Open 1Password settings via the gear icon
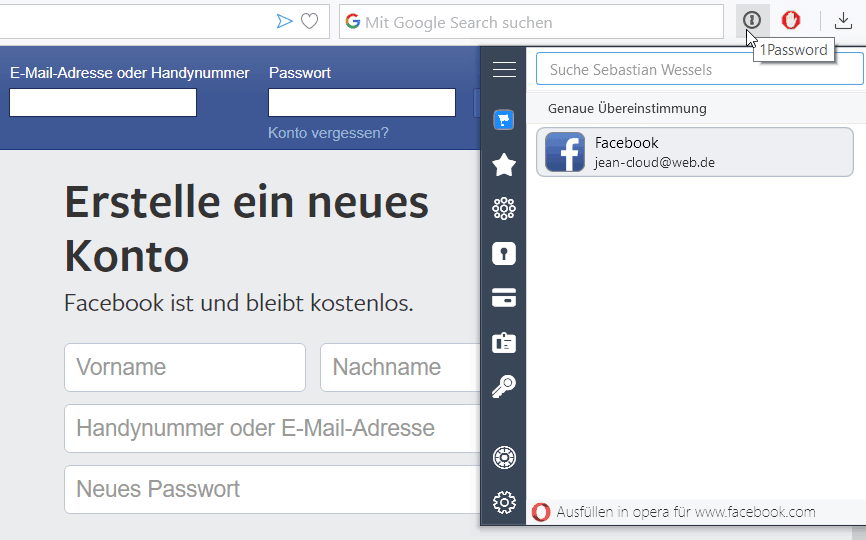866x540 pixels. point(504,502)
